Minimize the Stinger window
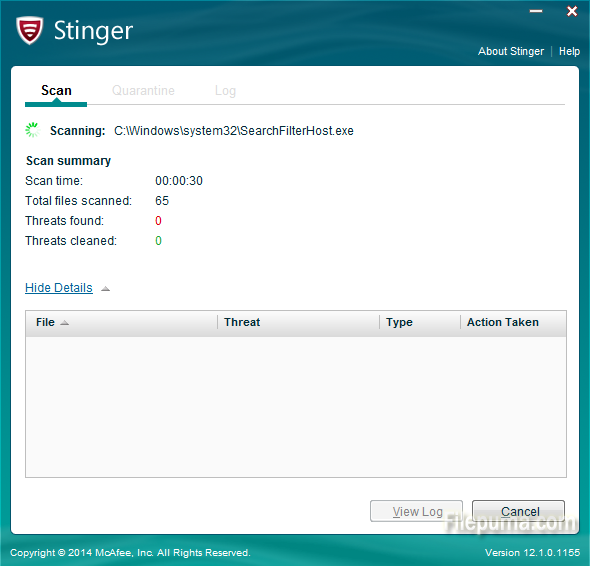Screen dimensions: 590x566 [x=536, y=11]
